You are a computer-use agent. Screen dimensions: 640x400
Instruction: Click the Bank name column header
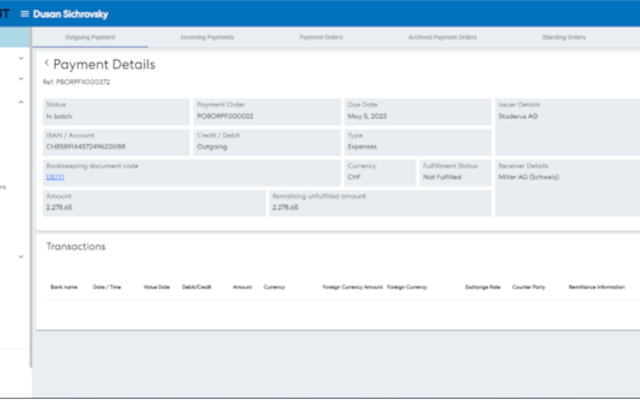(x=64, y=287)
